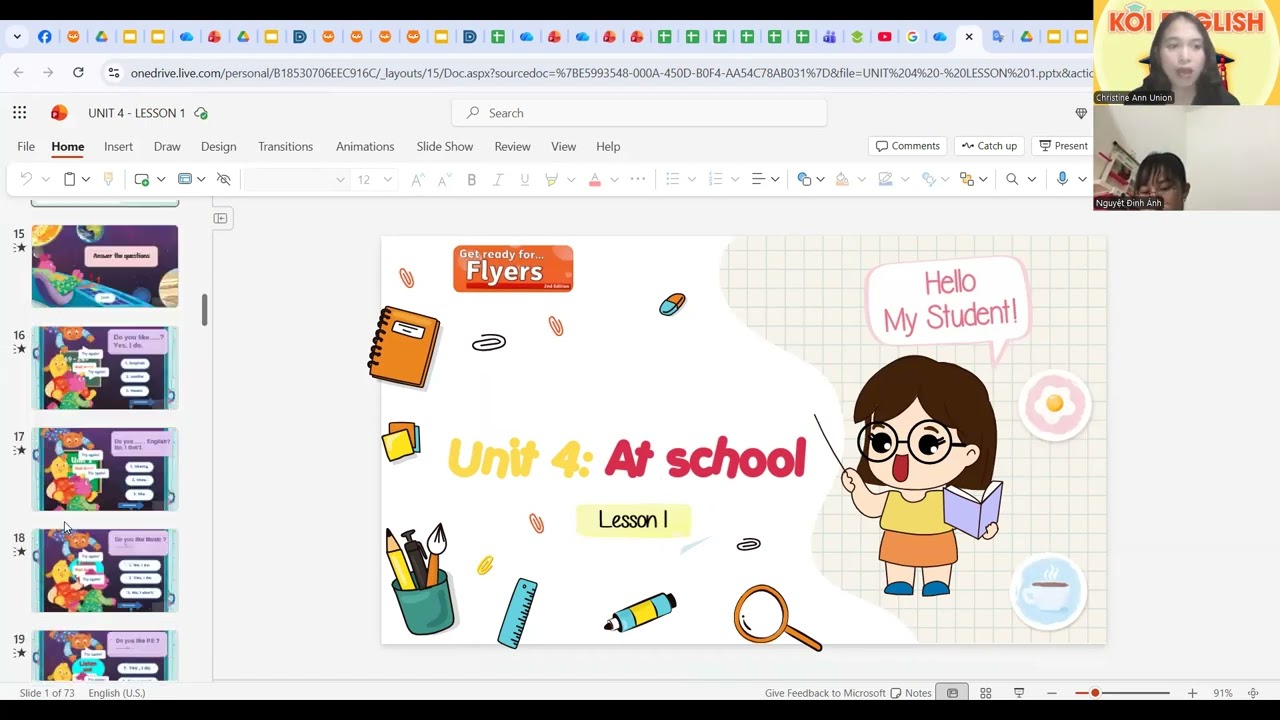Click the Catch up button

pos(989,146)
